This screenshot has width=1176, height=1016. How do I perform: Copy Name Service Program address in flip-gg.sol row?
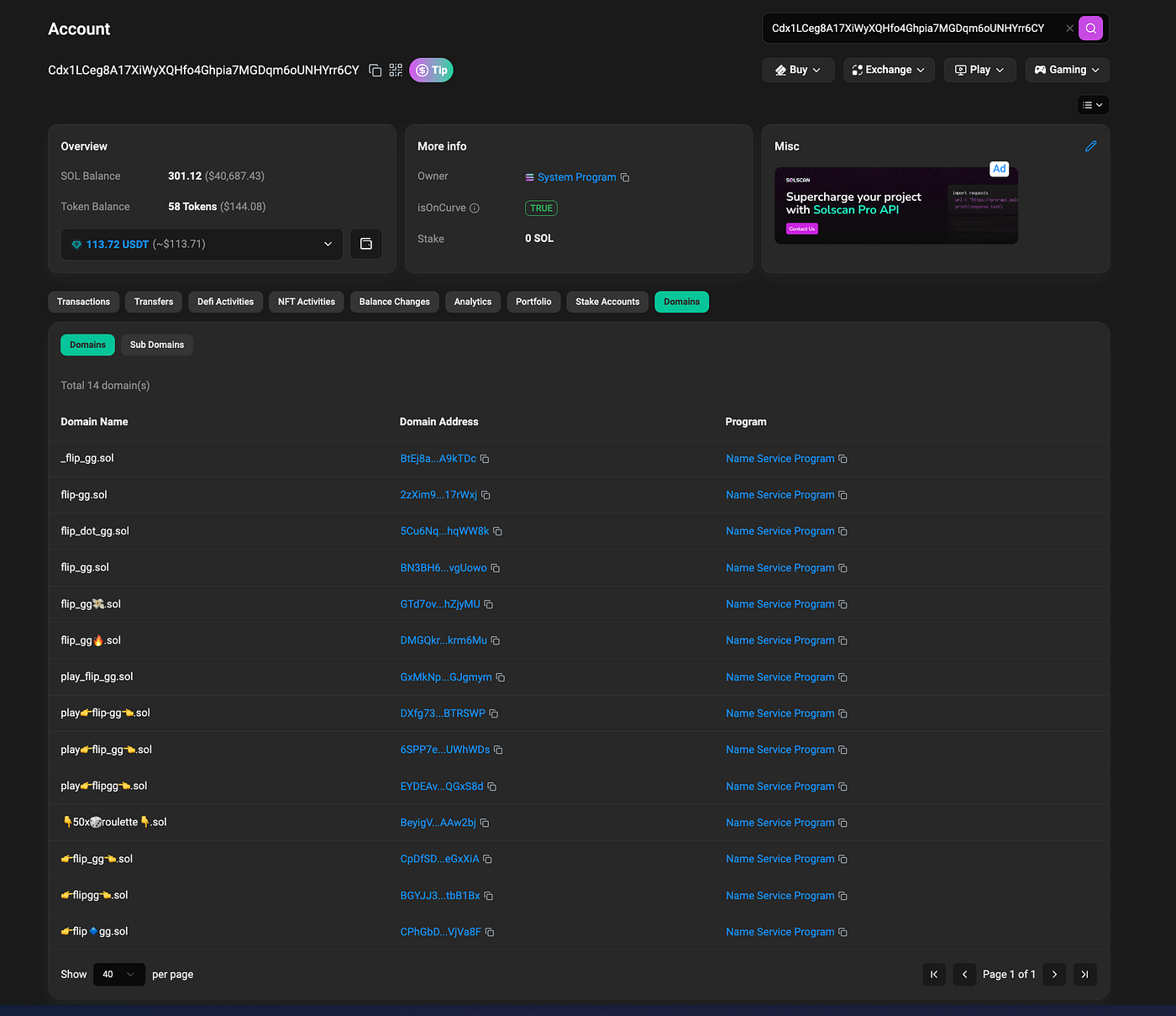coord(843,496)
